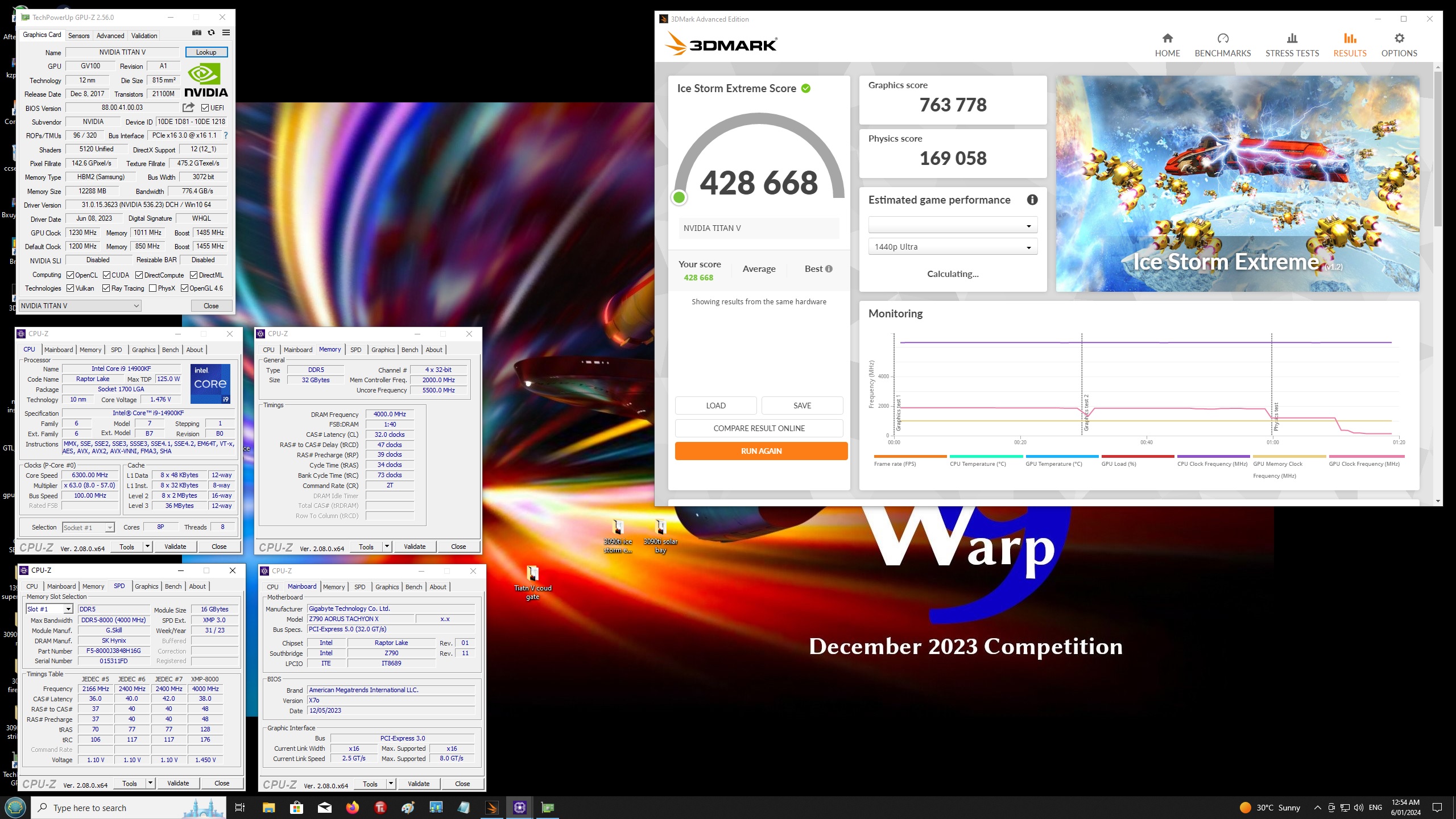The width and height of the screenshot is (1456, 819).
Task: Toggle CPU Clock Frequency legend color bar
Action: click(1213, 456)
